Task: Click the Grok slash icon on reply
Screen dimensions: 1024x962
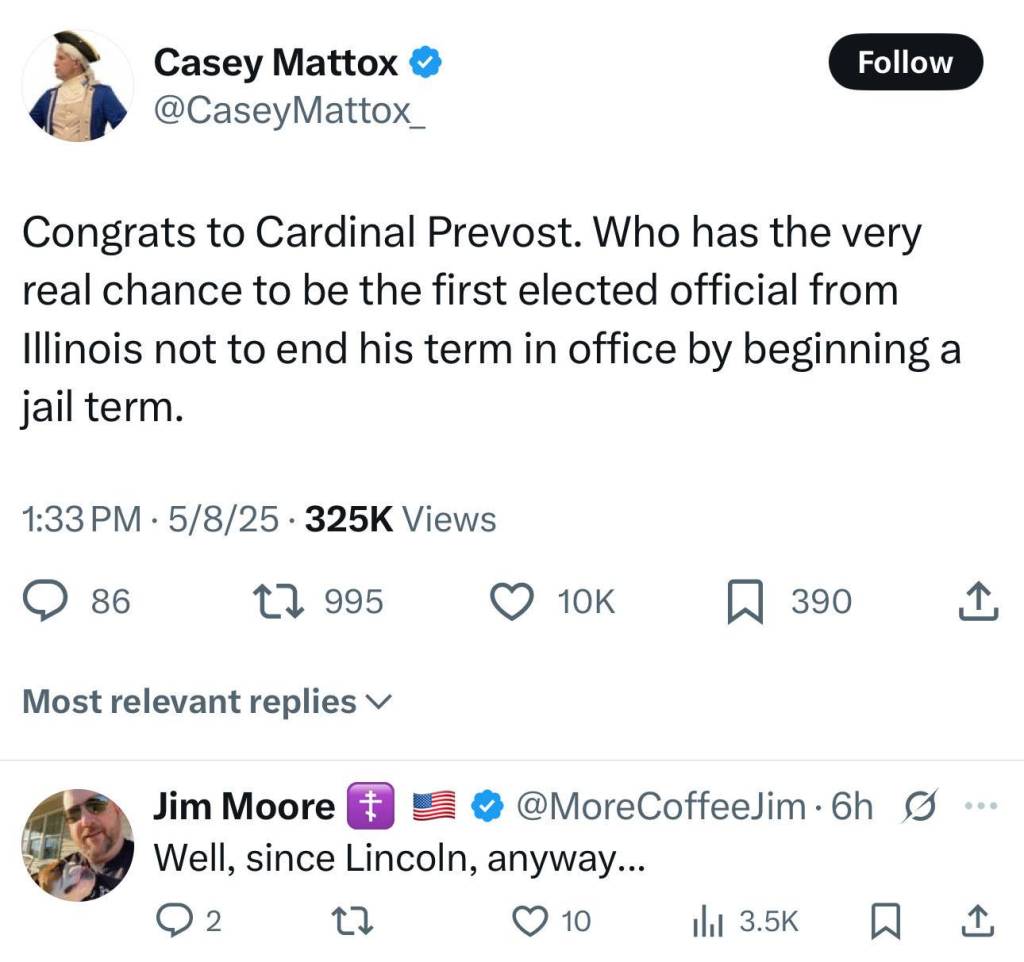Action: click(916, 806)
